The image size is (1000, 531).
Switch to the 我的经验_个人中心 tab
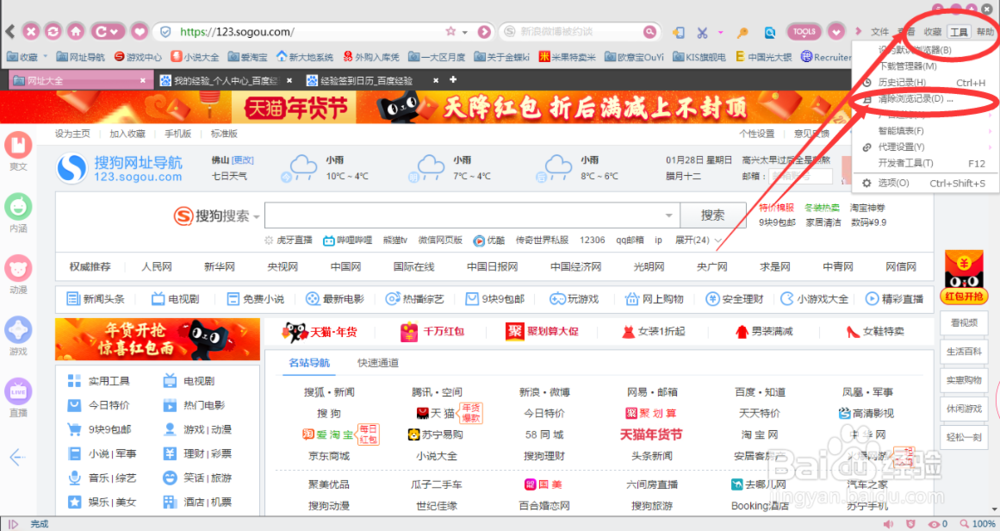(x=220, y=80)
